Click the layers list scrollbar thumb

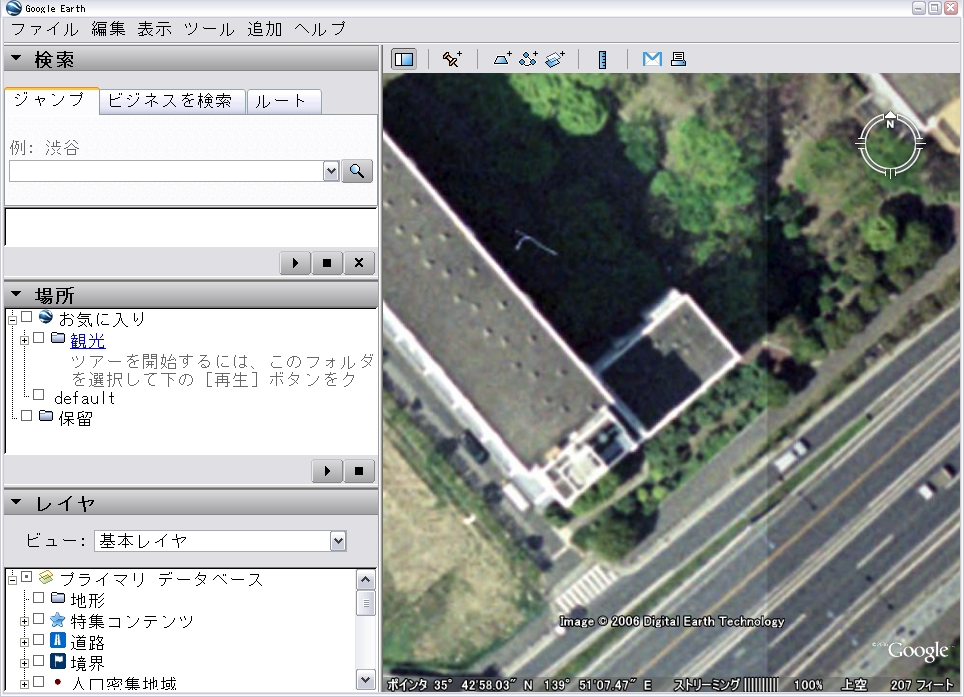coord(366,602)
